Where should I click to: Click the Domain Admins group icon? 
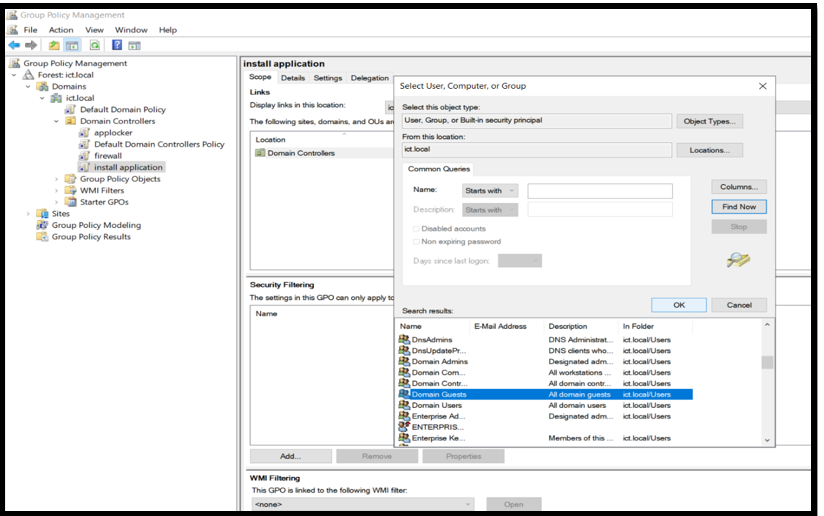tap(404, 362)
